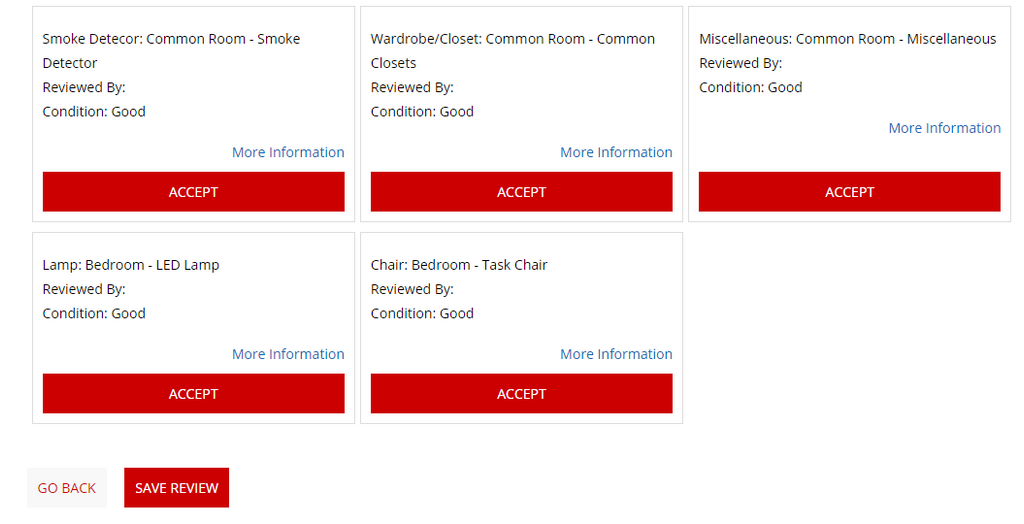
Task: Show More Information for Miscellaneous item
Action: 944,128
